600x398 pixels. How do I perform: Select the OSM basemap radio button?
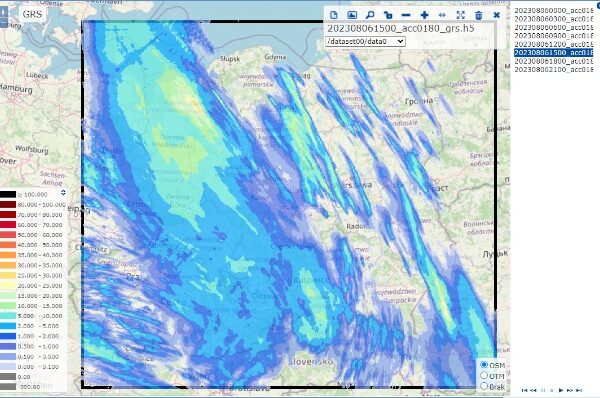pyautogui.click(x=484, y=365)
